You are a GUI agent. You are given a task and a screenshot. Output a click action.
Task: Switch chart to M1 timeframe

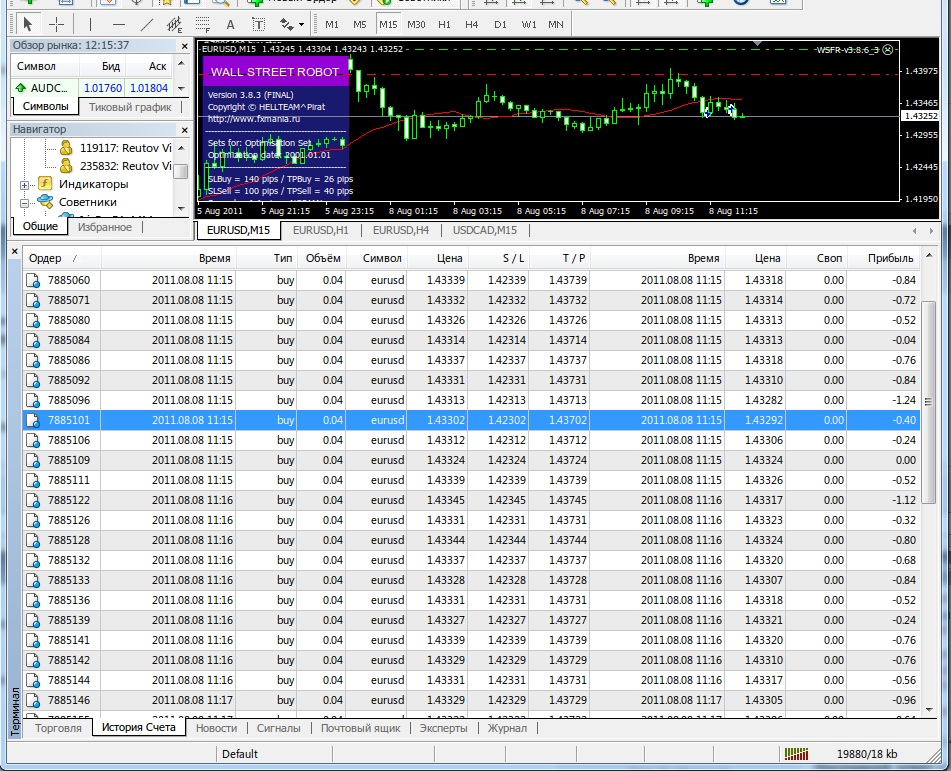click(332, 24)
